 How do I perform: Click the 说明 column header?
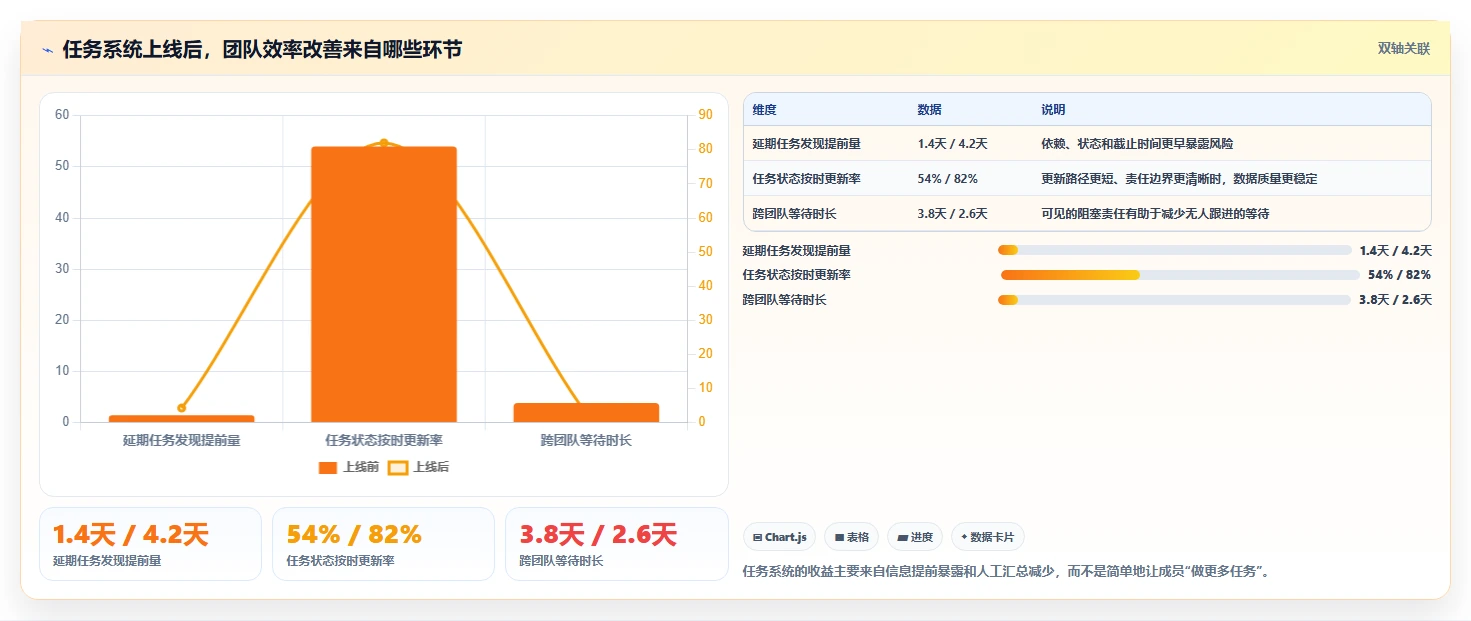pyautogui.click(x=1053, y=110)
